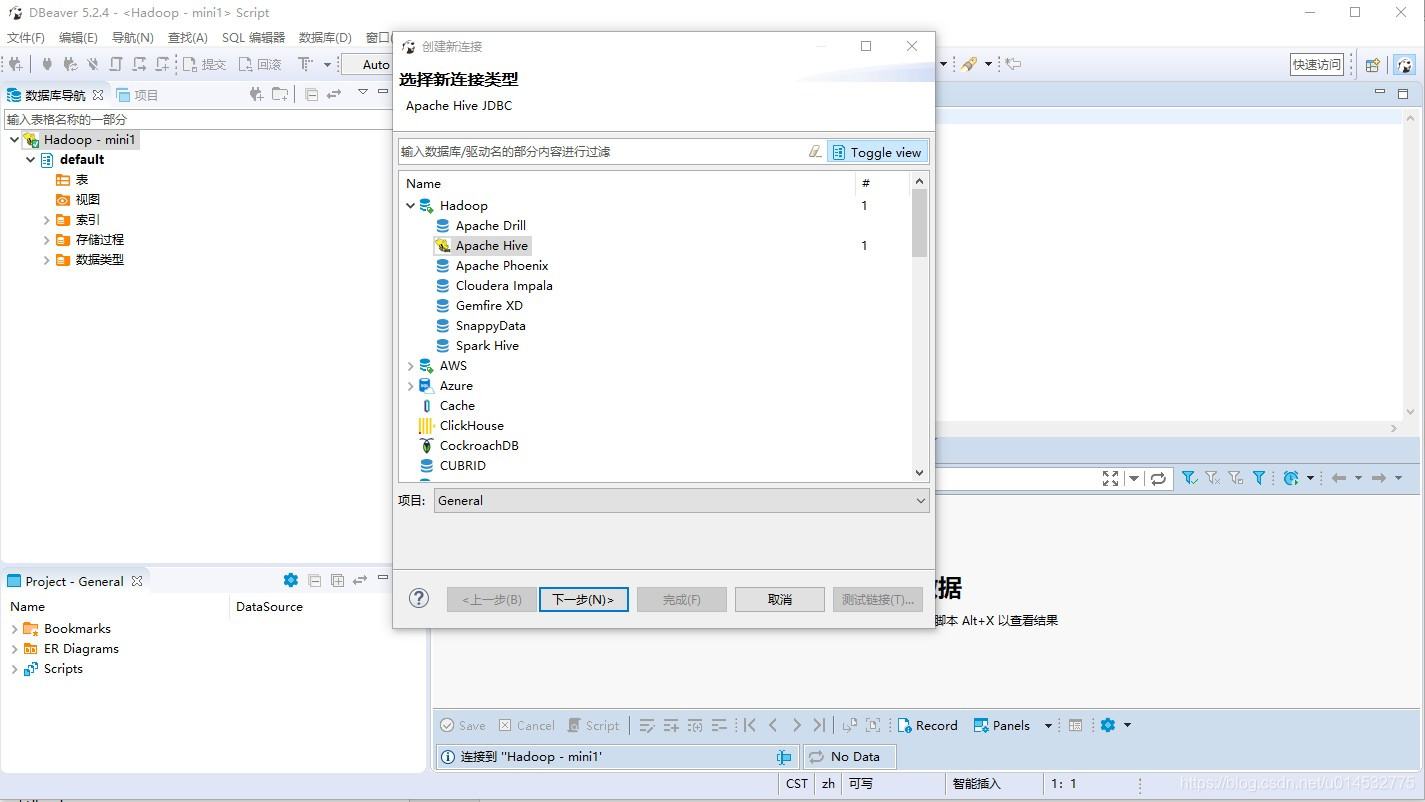Click the Apache Hive driver icon in list
1425x802 pixels.
443,245
